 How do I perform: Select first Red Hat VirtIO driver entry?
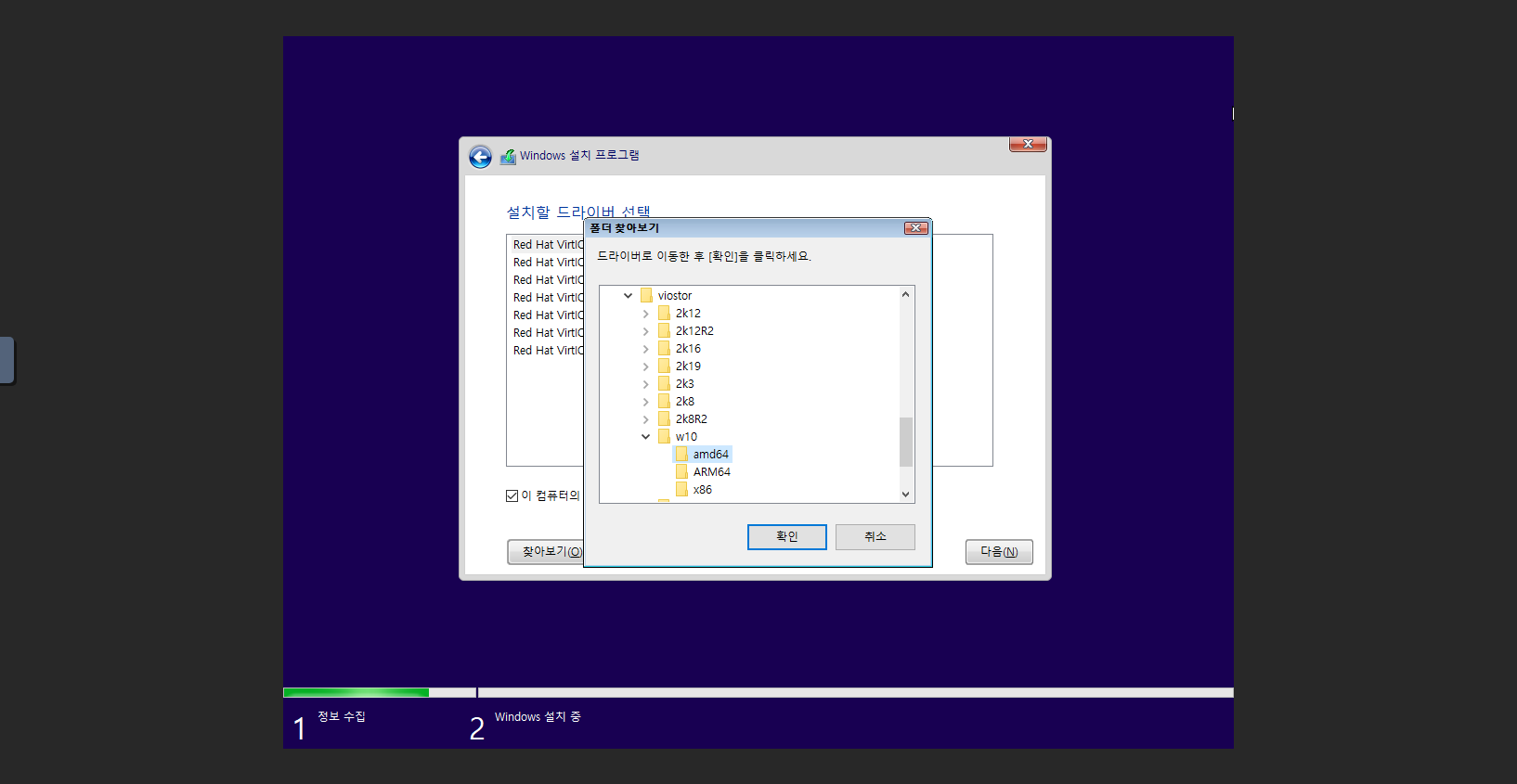[549, 245]
